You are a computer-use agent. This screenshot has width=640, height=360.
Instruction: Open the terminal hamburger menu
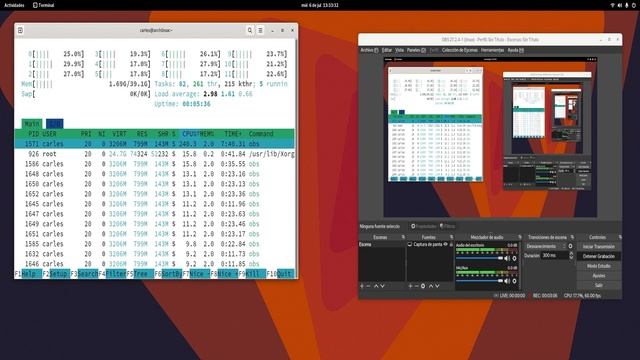260,30
